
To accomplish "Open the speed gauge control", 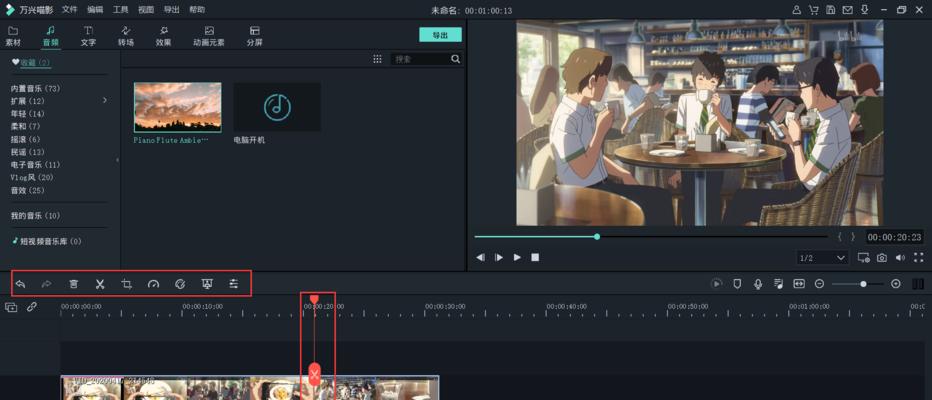I will point(153,284).
